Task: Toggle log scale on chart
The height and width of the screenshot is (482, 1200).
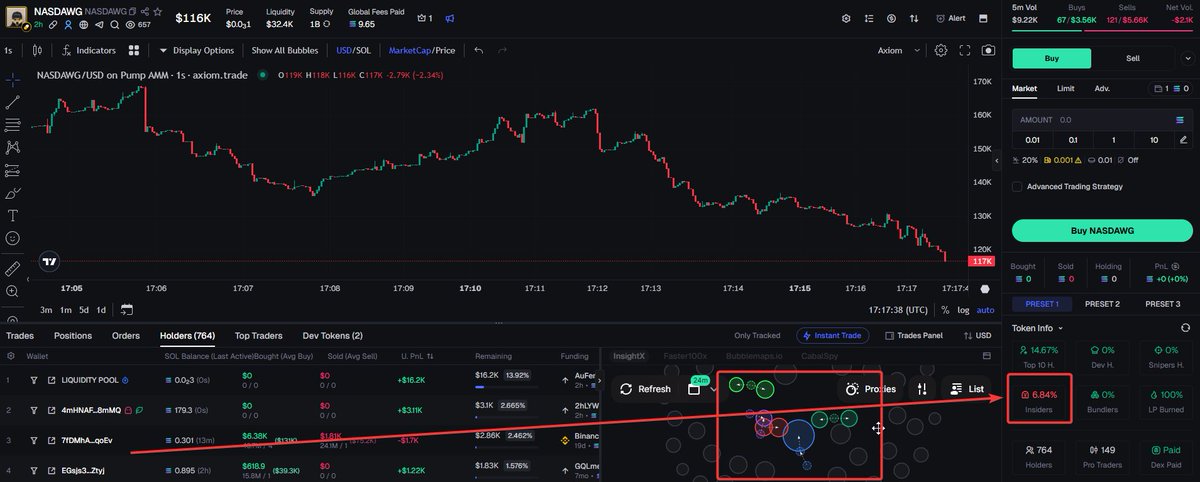Action: point(965,310)
